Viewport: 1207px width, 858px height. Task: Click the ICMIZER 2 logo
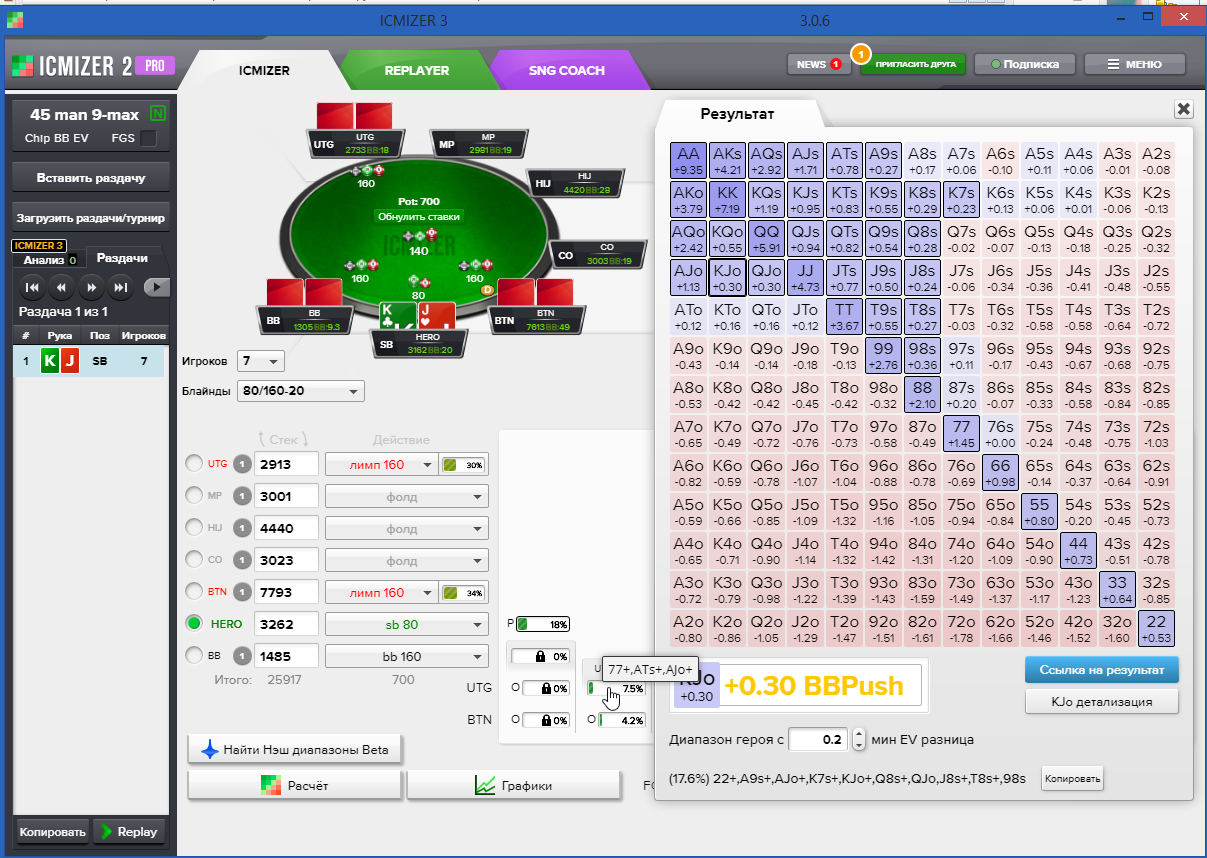(x=72, y=66)
